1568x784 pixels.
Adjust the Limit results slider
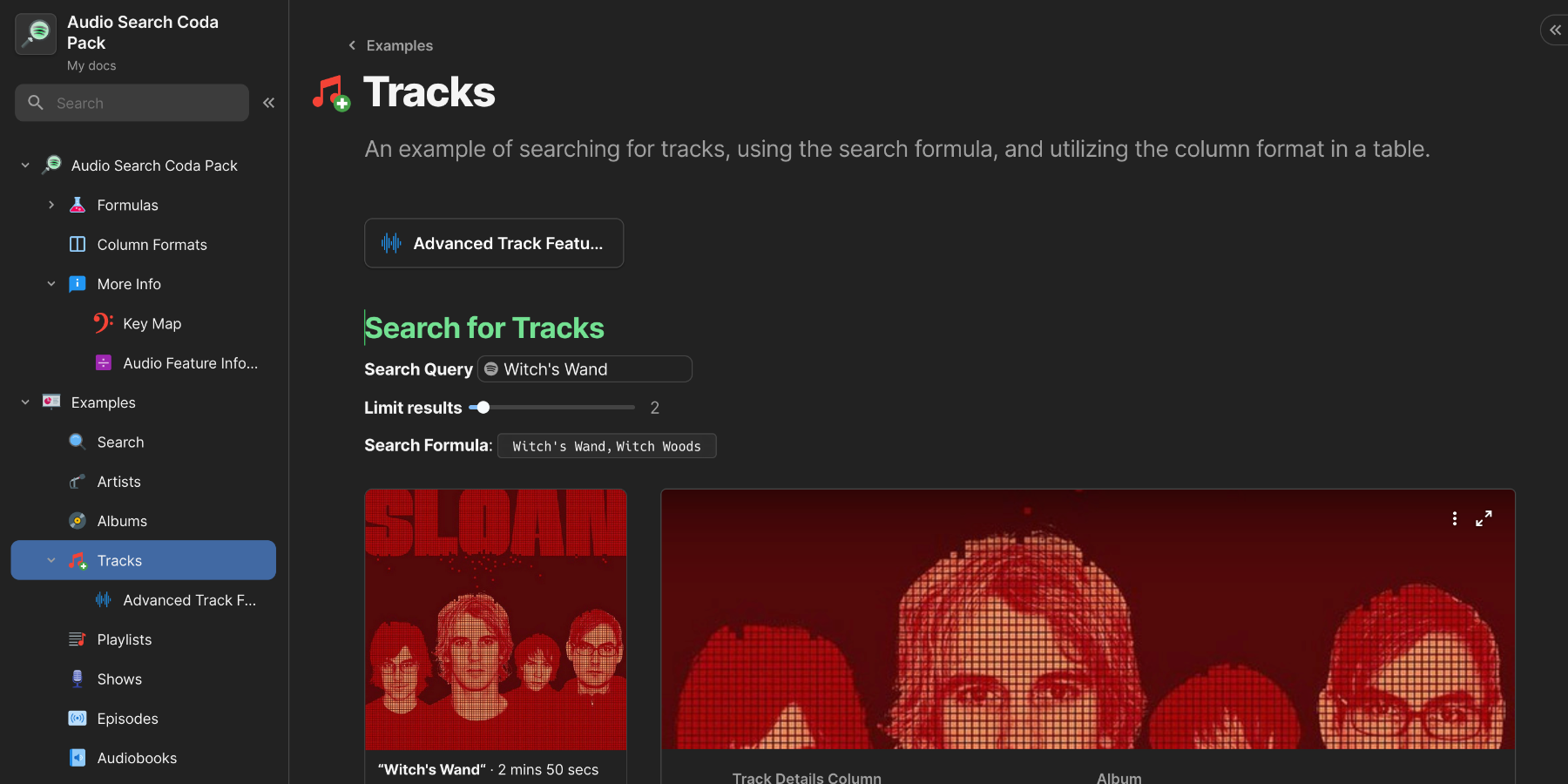click(x=483, y=407)
